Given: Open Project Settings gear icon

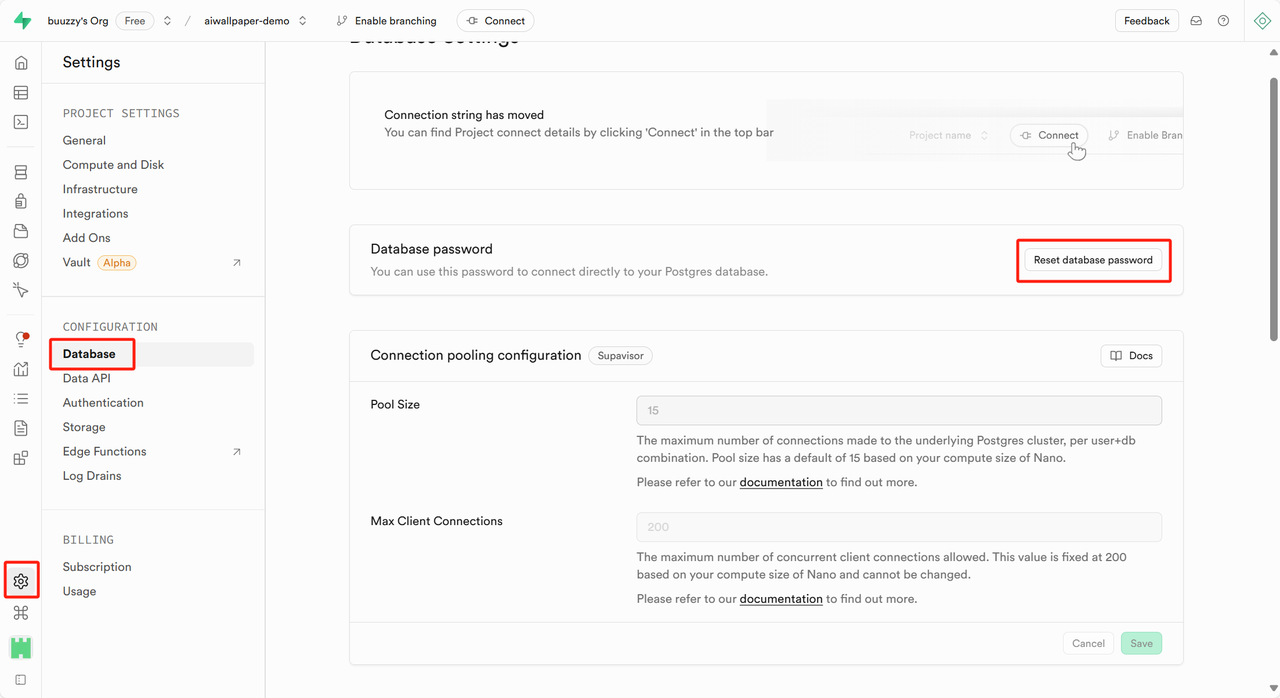Looking at the screenshot, I should pos(21,581).
